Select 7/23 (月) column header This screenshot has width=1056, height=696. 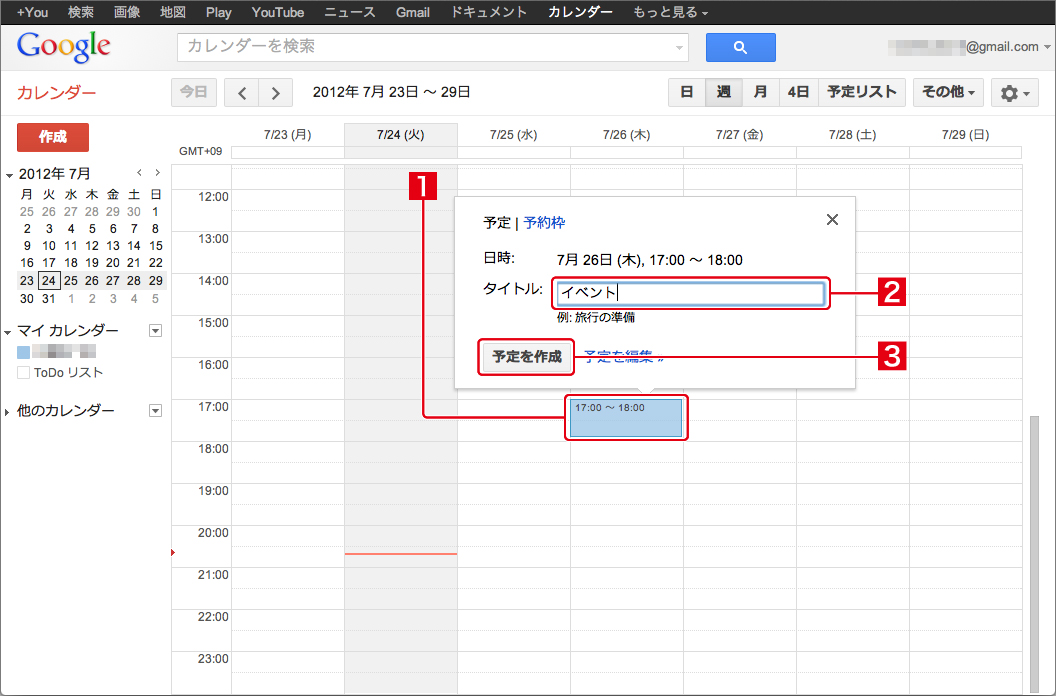[x=288, y=135]
